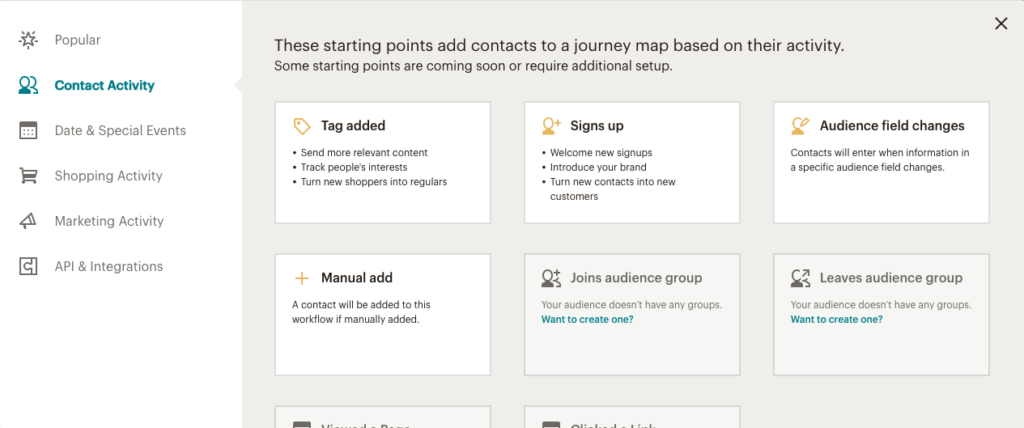The height and width of the screenshot is (428, 1024).
Task: Click the Contact Activity people icon
Action: click(28, 85)
